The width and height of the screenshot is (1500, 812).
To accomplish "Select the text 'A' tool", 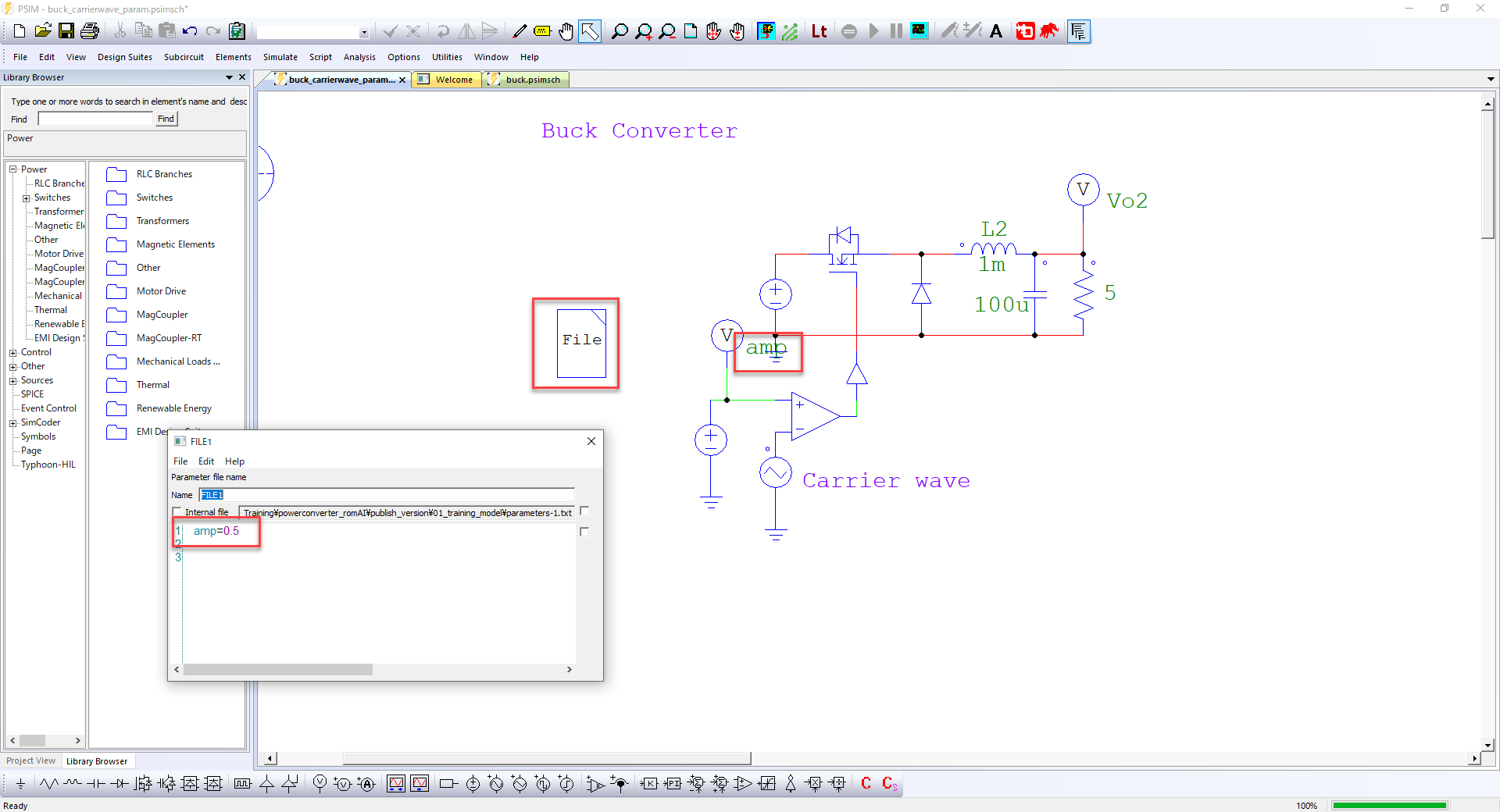I will click(x=996, y=31).
